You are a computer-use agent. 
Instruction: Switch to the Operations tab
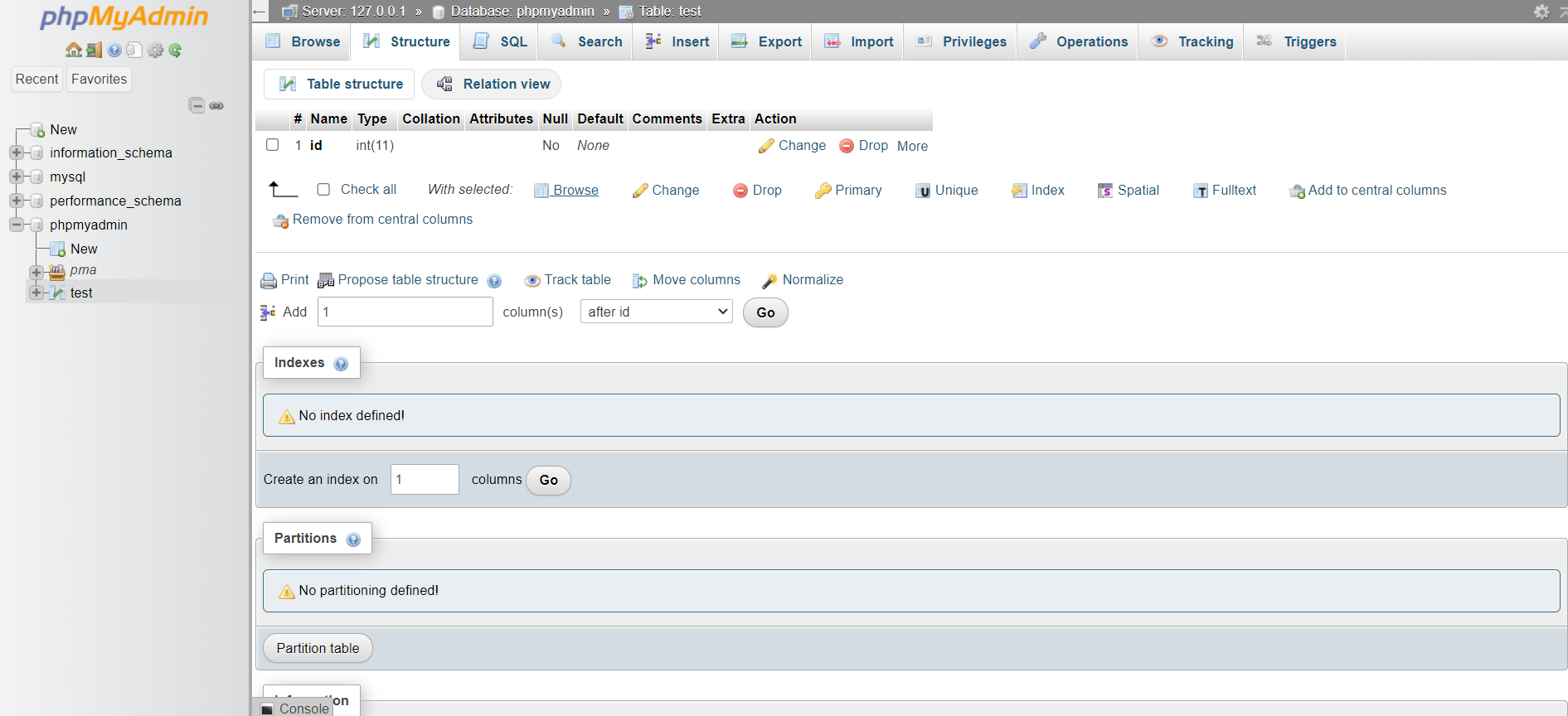(1078, 41)
